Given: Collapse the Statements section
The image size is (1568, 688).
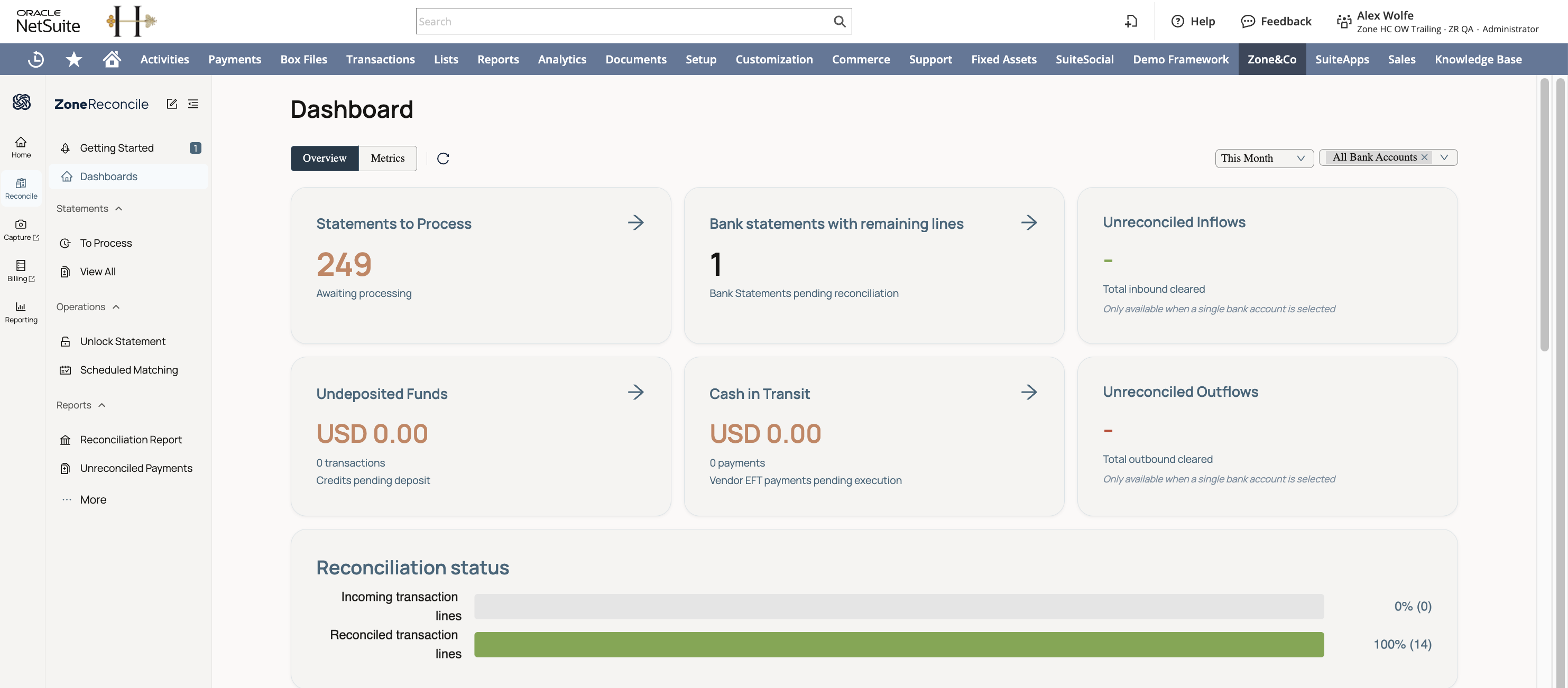Looking at the screenshot, I should coord(89,209).
